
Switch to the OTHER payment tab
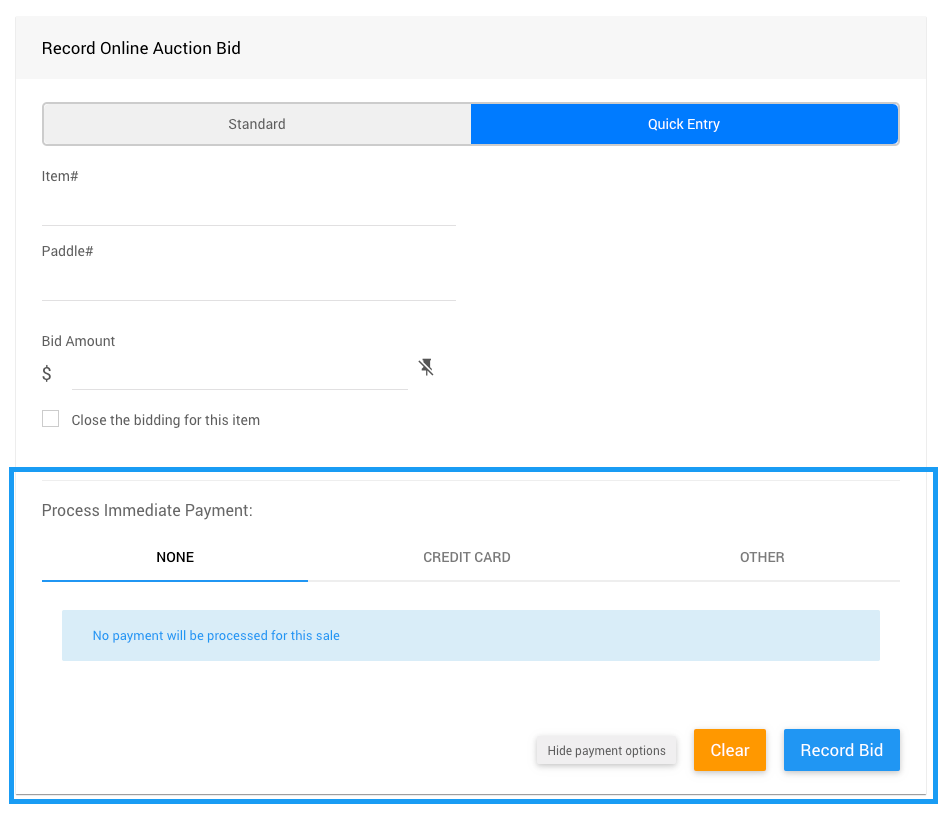(x=762, y=557)
